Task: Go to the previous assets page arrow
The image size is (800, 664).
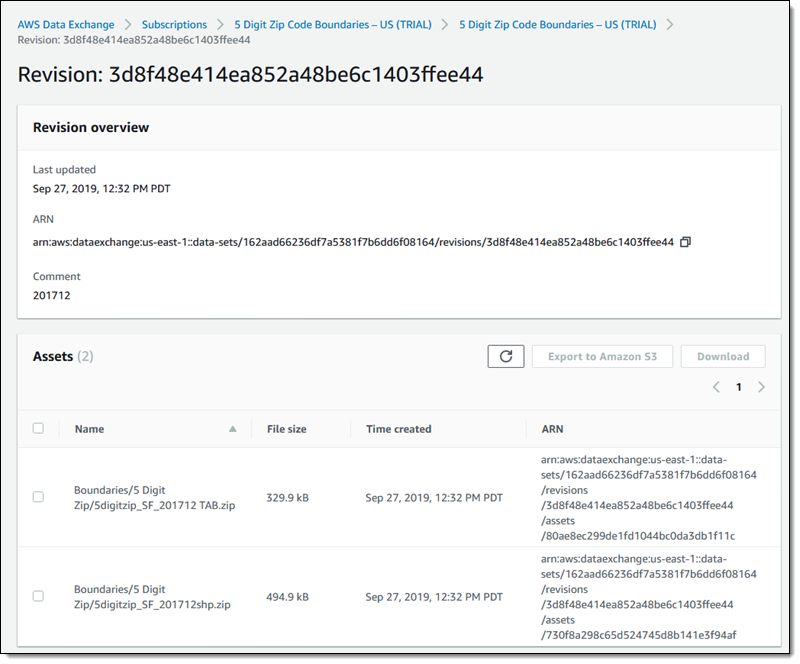Action: (x=716, y=387)
